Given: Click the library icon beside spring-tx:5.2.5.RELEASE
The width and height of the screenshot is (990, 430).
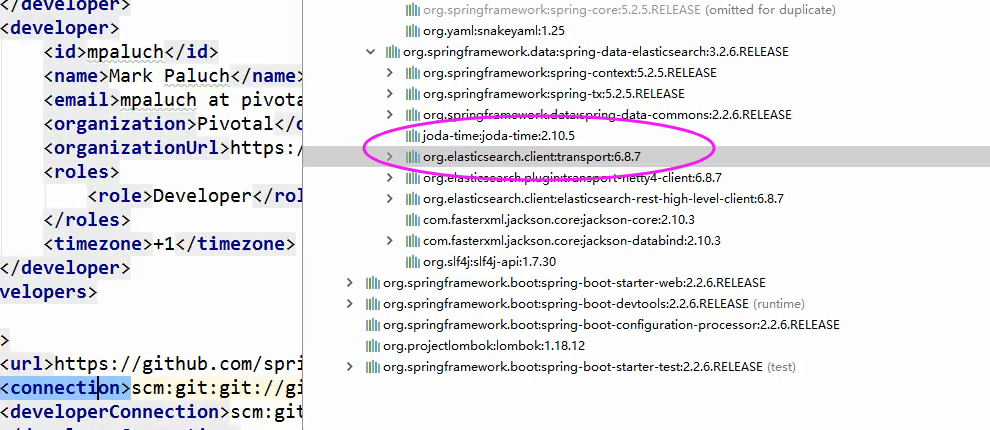Looking at the screenshot, I should [413, 93].
